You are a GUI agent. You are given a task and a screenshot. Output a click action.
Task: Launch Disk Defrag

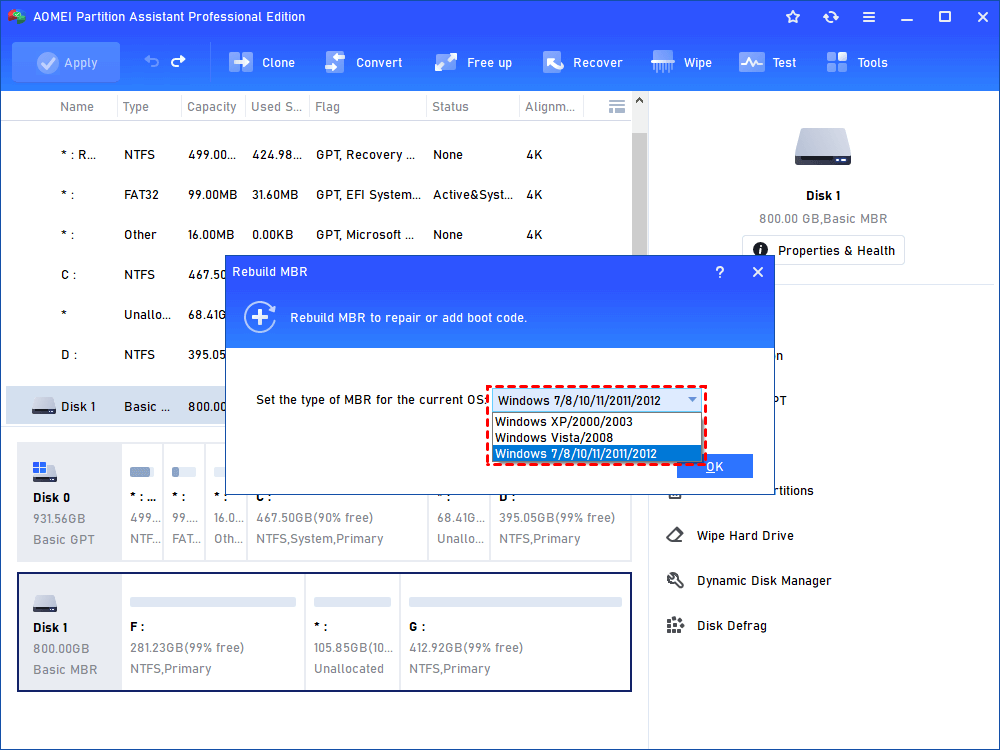point(732,626)
